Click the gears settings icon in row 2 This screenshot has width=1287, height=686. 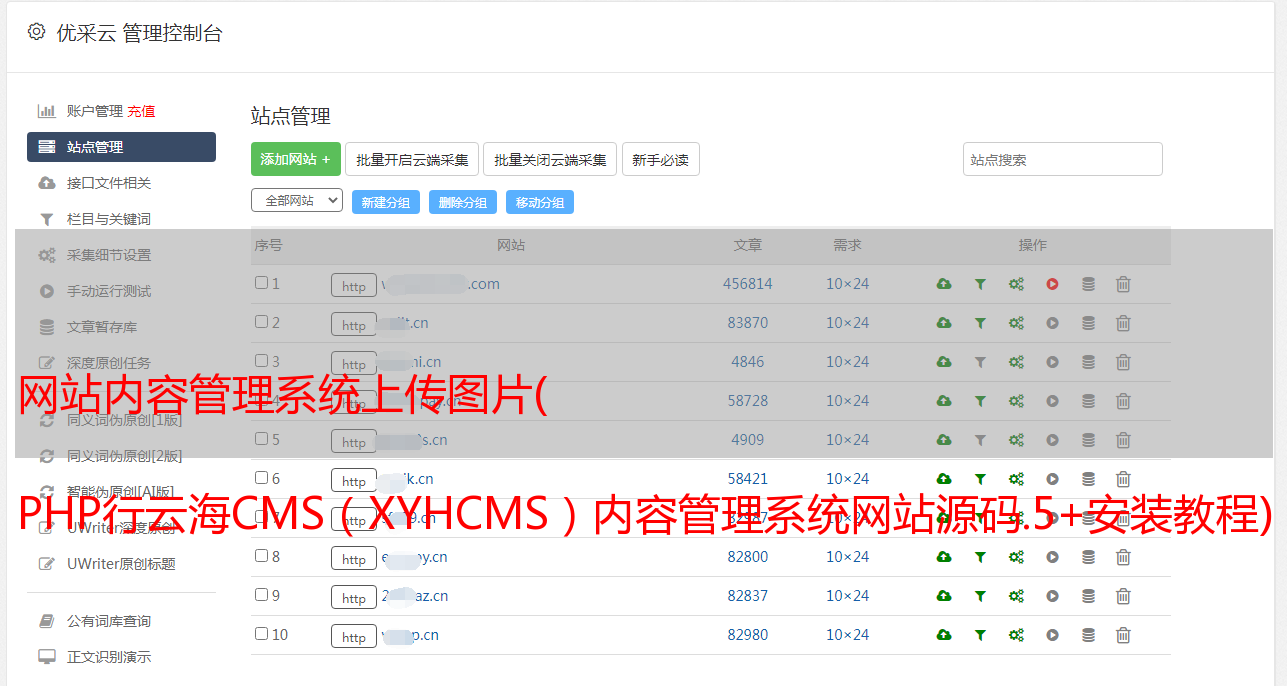pyautogui.click(x=1016, y=323)
